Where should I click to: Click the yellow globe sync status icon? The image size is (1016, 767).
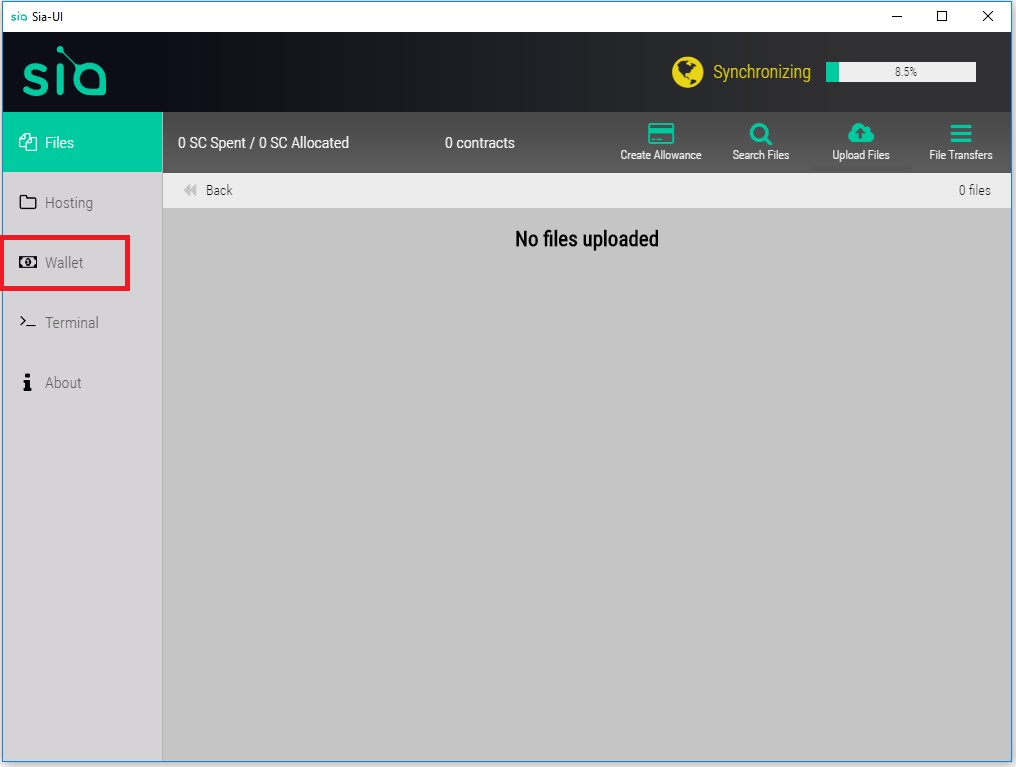tap(688, 72)
